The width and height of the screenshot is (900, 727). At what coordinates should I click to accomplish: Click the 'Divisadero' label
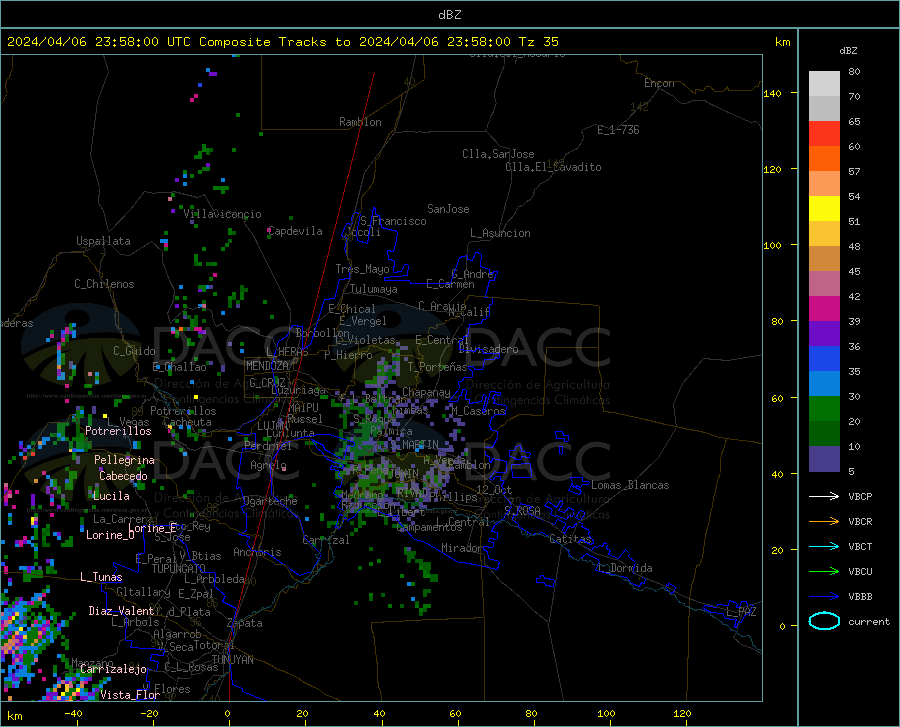click(488, 349)
